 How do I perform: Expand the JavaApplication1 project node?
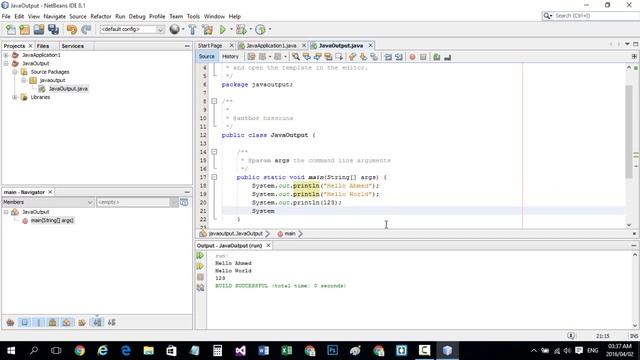(x=6, y=55)
